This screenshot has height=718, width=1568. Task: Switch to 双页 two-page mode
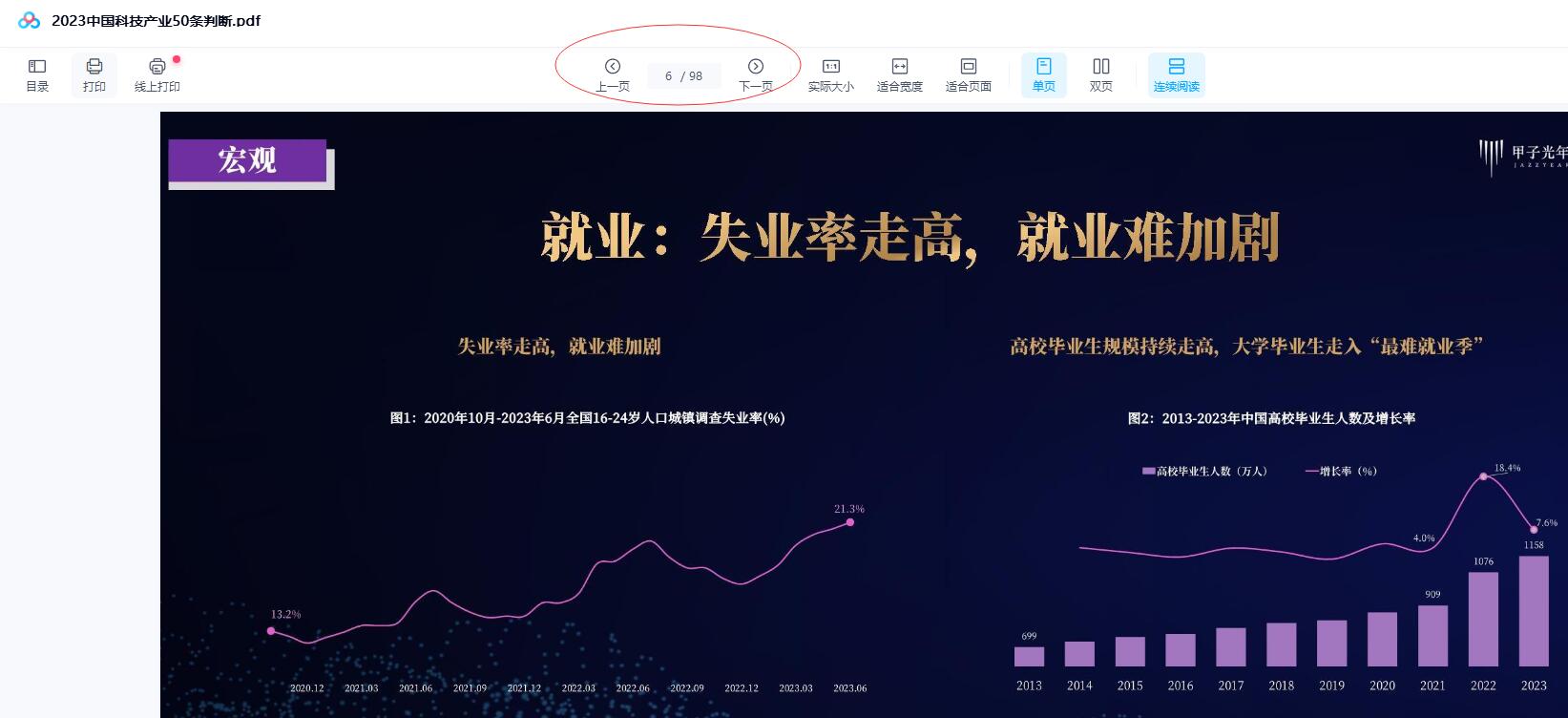(1100, 74)
